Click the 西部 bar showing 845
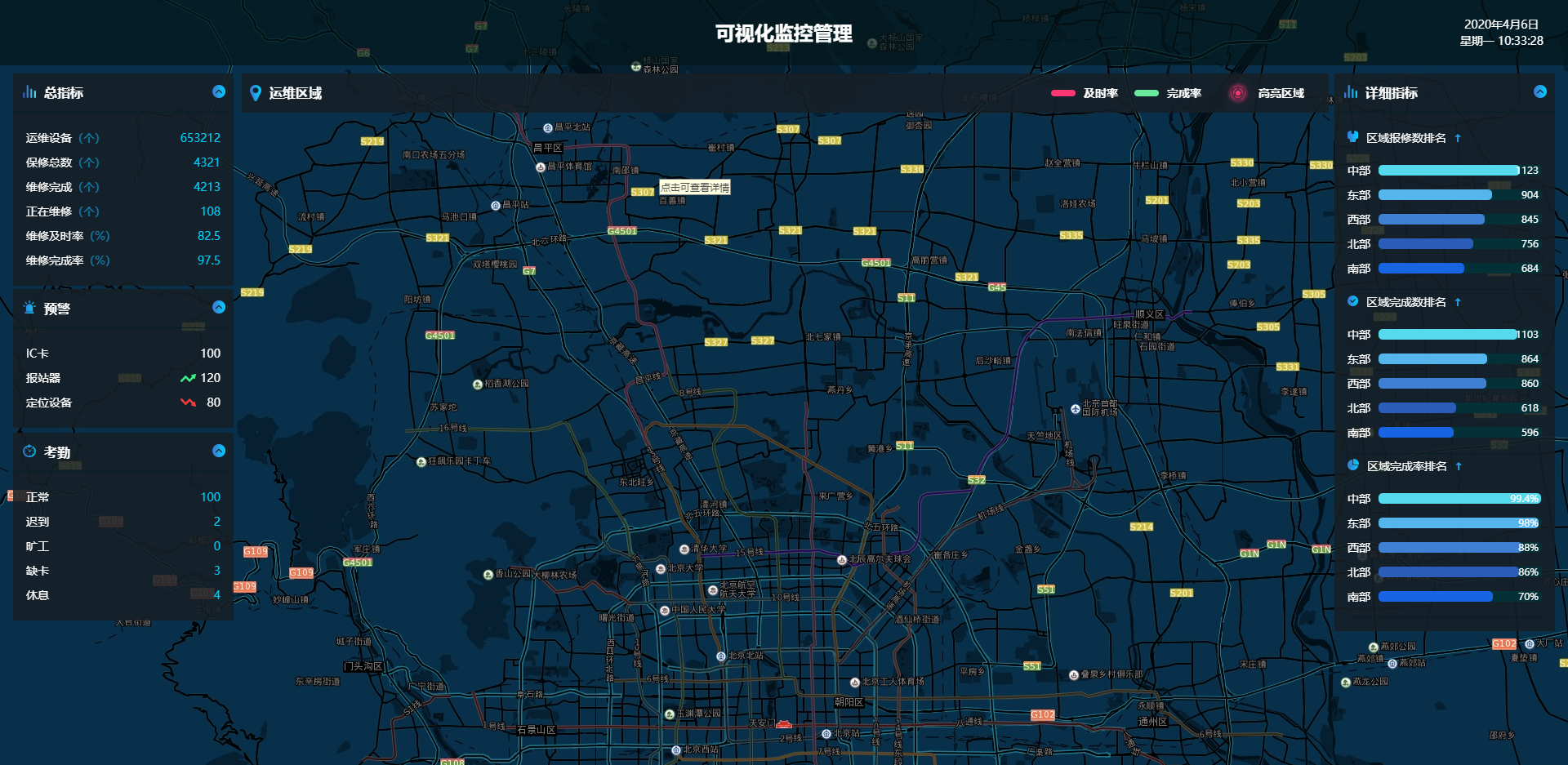1568x765 pixels. 1432,220
